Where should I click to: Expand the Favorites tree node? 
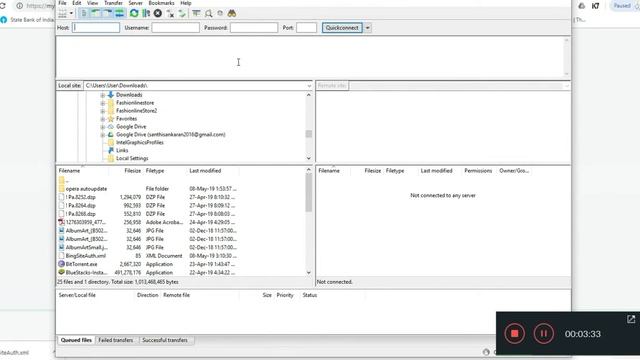(x=103, y=119)
